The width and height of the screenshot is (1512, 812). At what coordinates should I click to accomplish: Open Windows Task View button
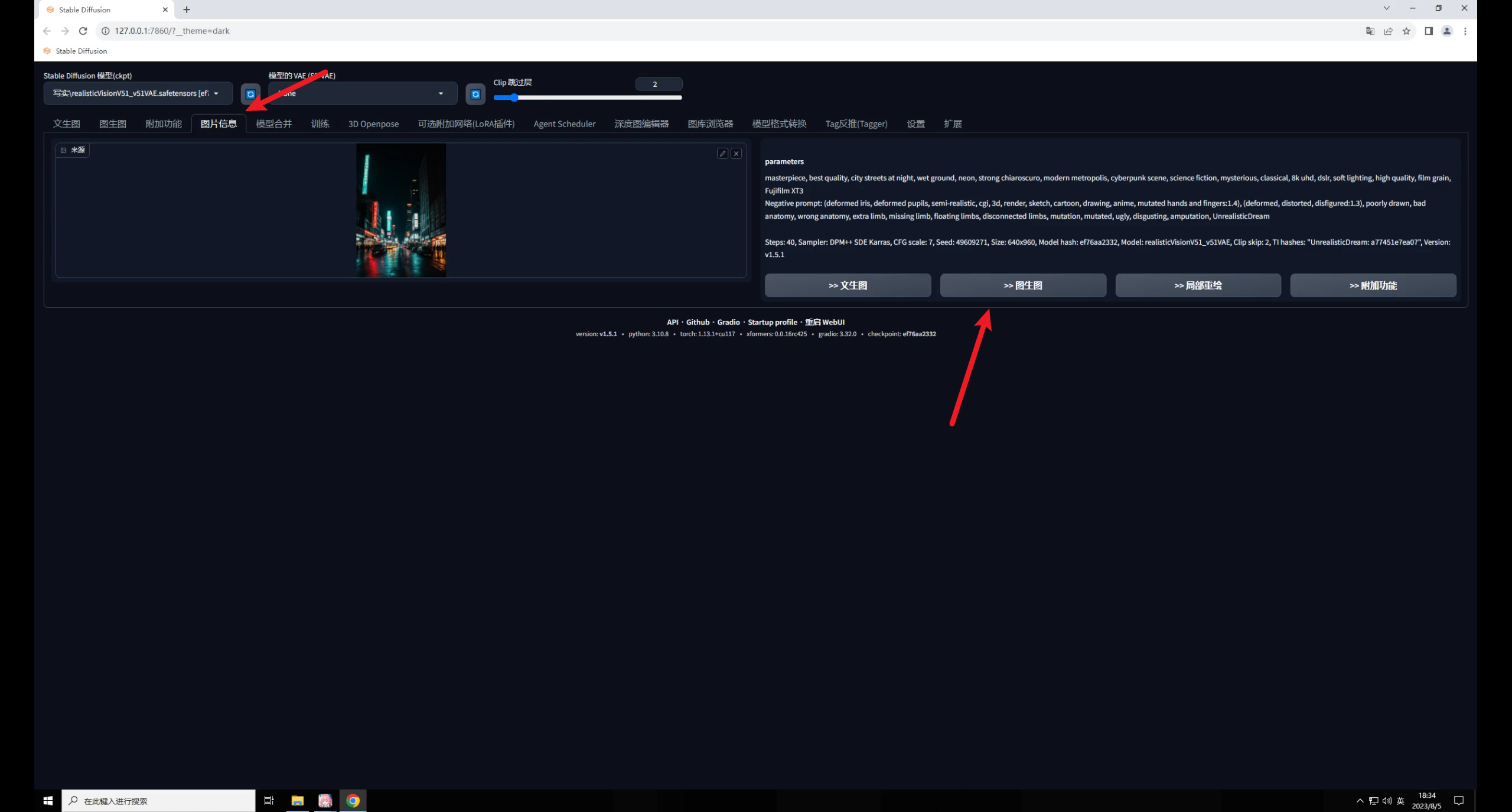269,801
